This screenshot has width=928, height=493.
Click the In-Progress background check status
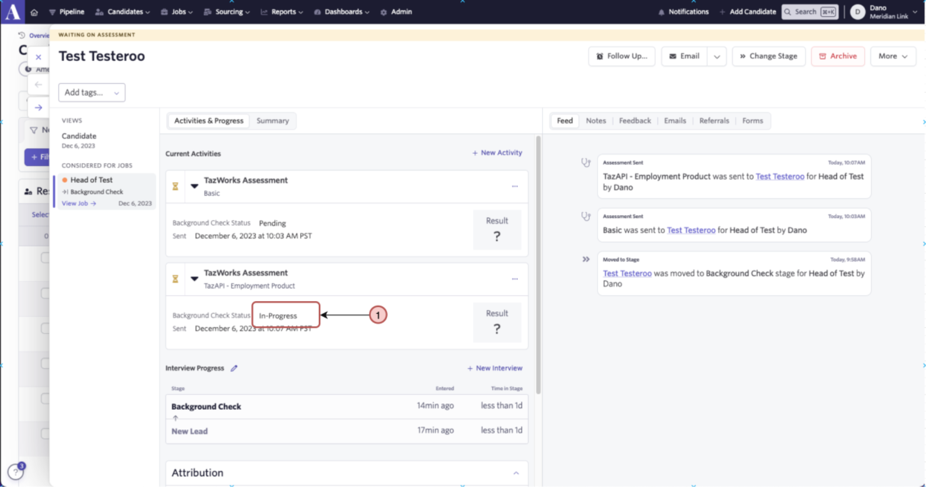pos(278,316)
